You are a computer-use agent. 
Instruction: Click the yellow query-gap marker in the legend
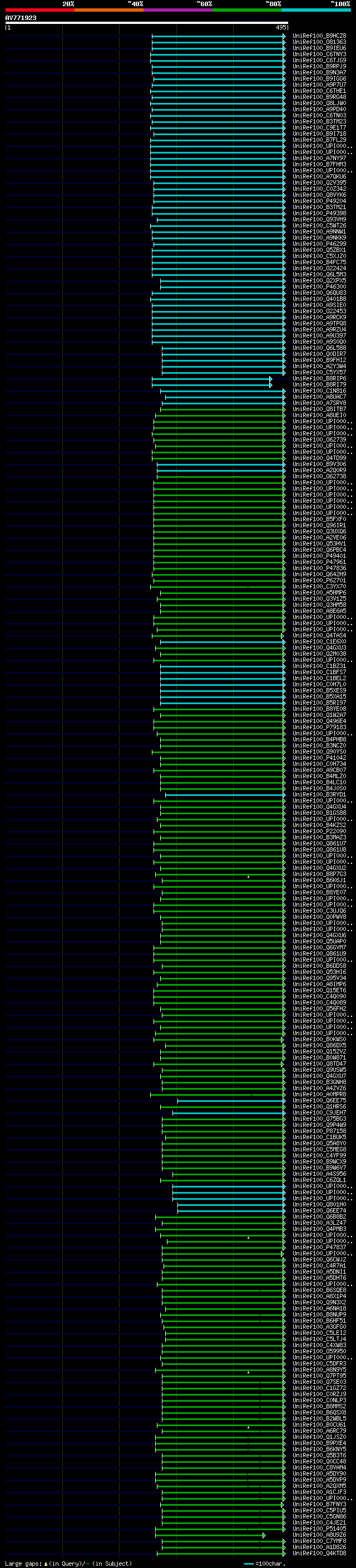(x=46, y=1563)
